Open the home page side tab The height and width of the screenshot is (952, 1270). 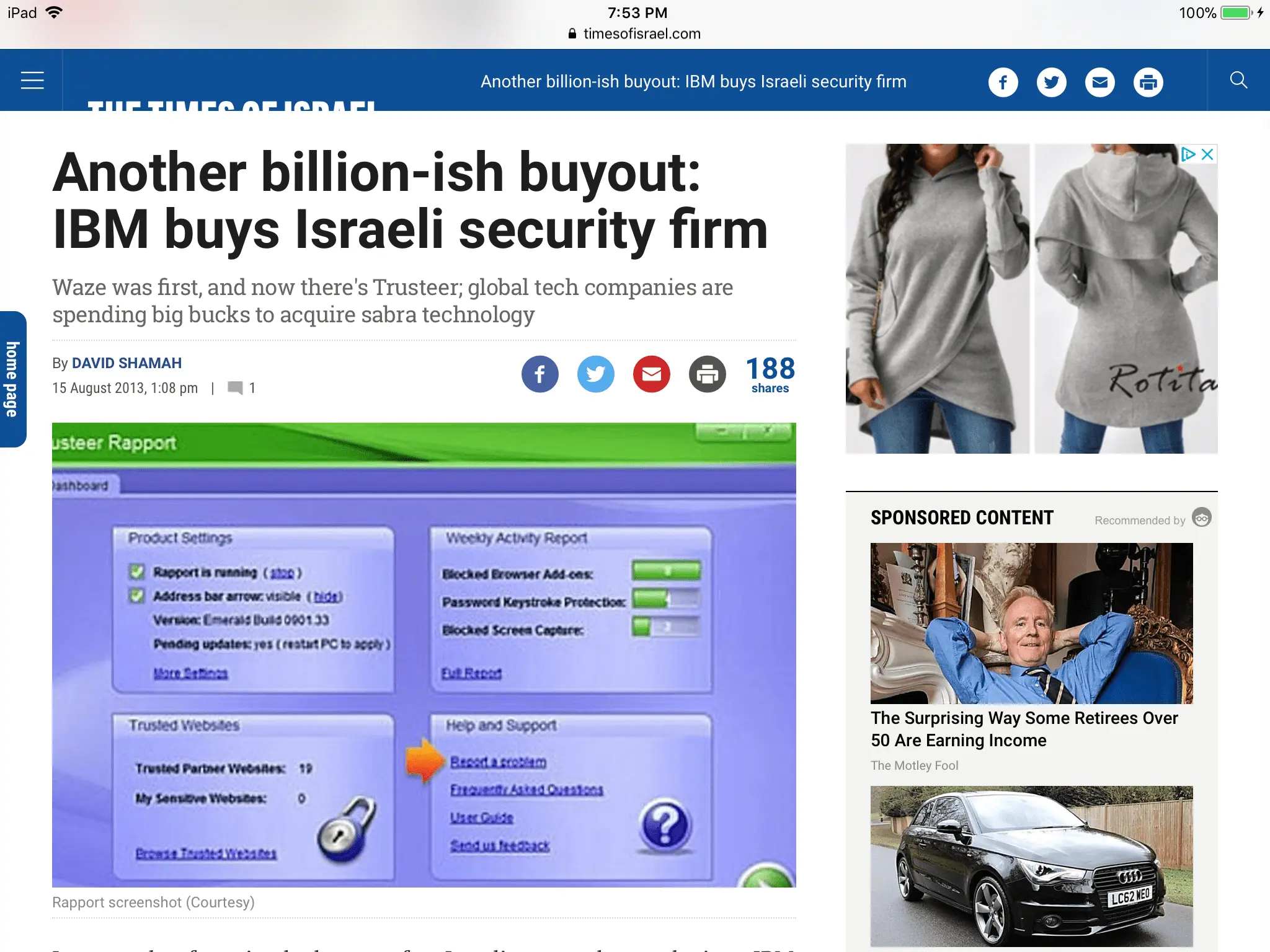tap(12, 379)
